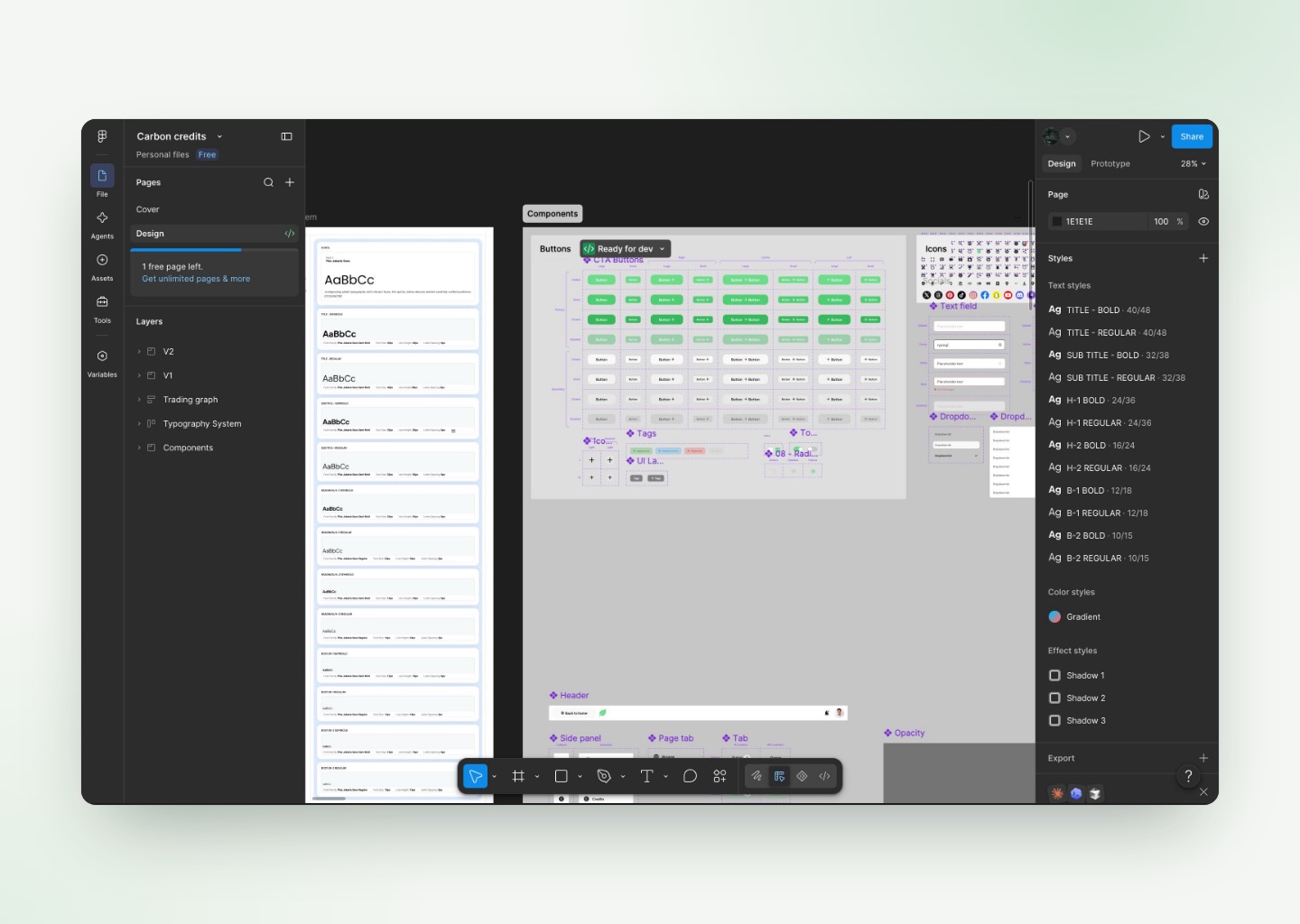Viewport: 1300px width, 924px height.
Task: Edit the page color opacity 100 field
Action: click(x=1161, y=222)
